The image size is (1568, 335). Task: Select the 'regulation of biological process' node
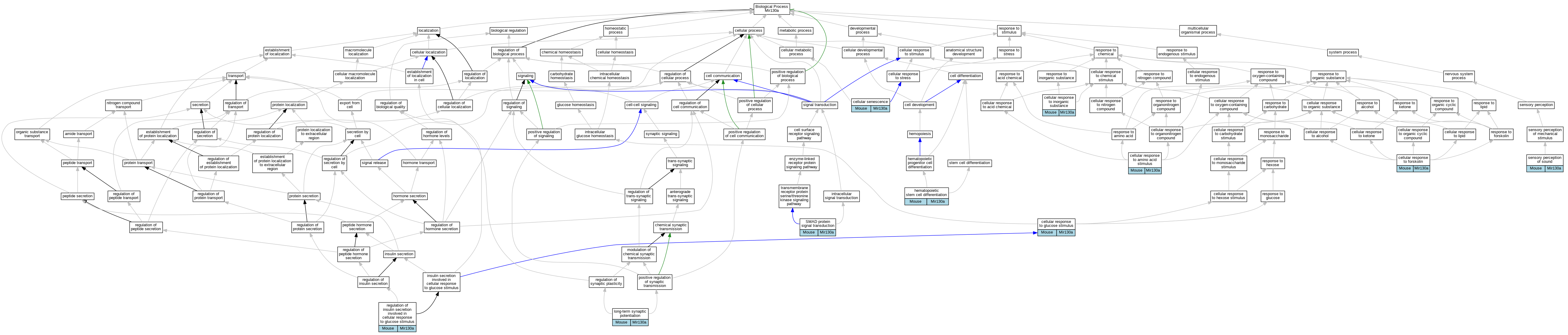[x=508, y=52]
